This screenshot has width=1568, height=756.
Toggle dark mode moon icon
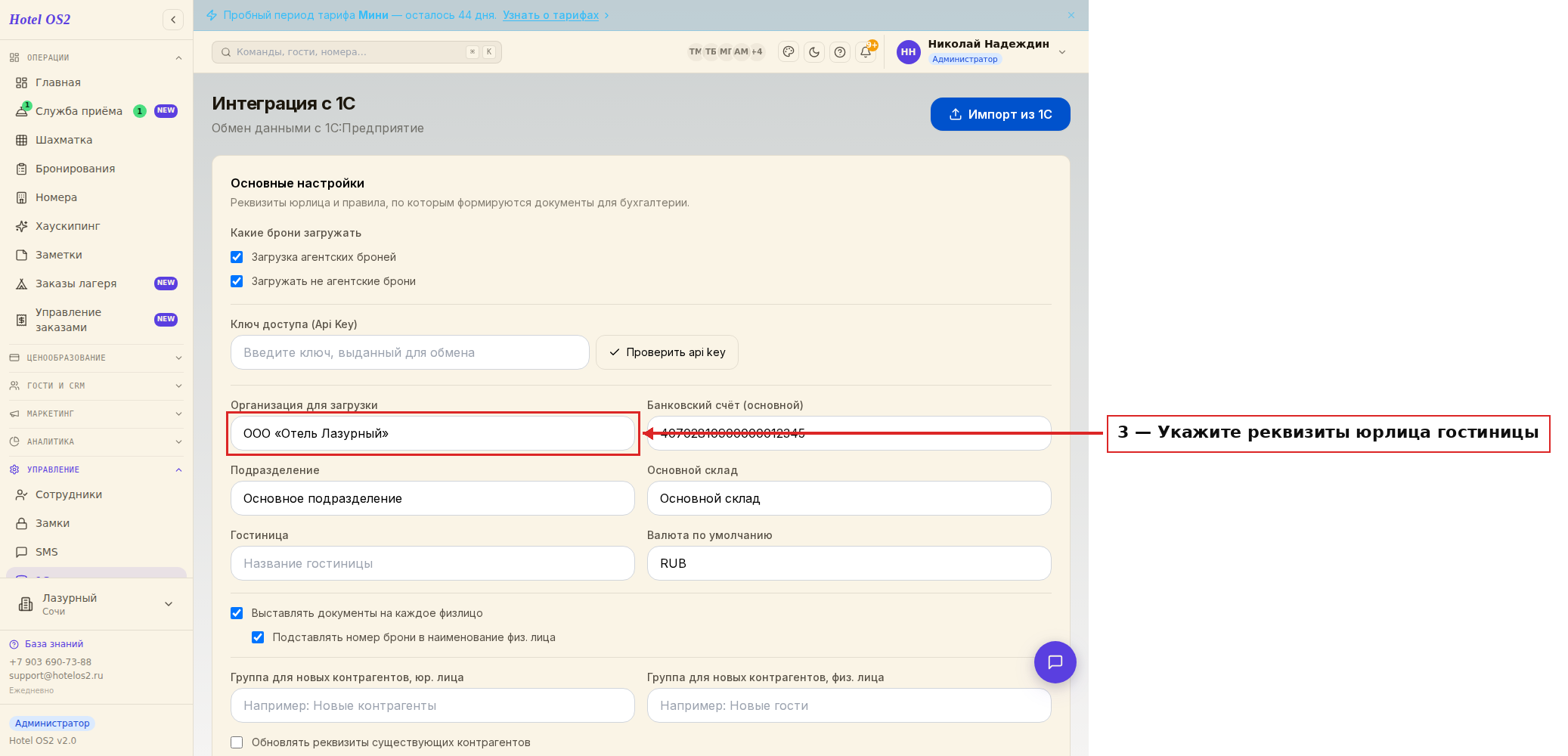[x=814, y=52]
